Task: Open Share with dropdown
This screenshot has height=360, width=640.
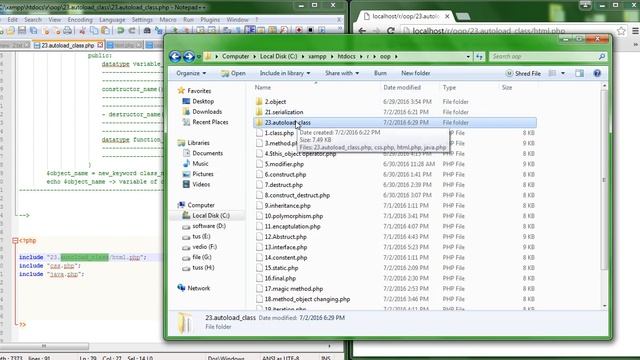Action: [x=342, y=73]
